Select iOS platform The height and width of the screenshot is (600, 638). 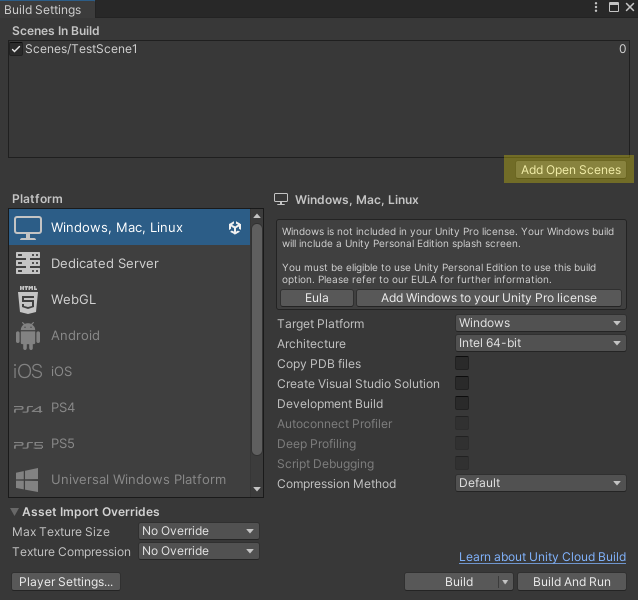pos(129,371)
